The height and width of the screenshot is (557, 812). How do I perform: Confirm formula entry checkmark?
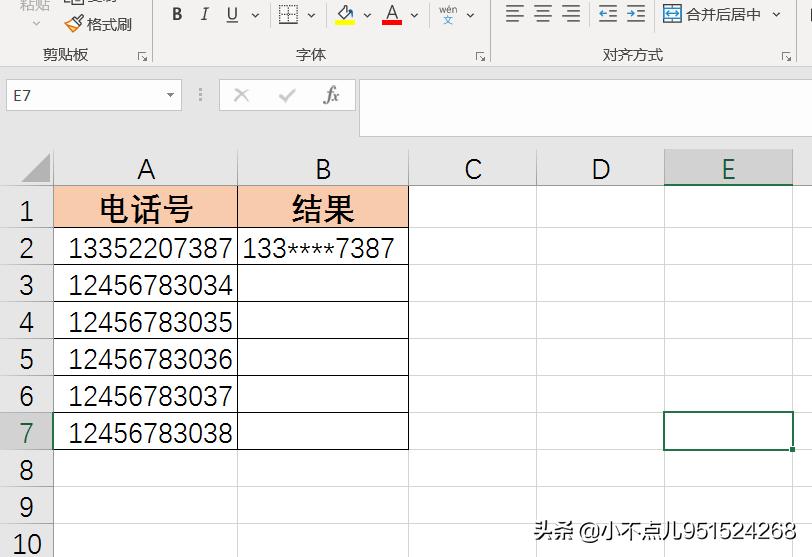pyautogui.click(x=286, y=95)
